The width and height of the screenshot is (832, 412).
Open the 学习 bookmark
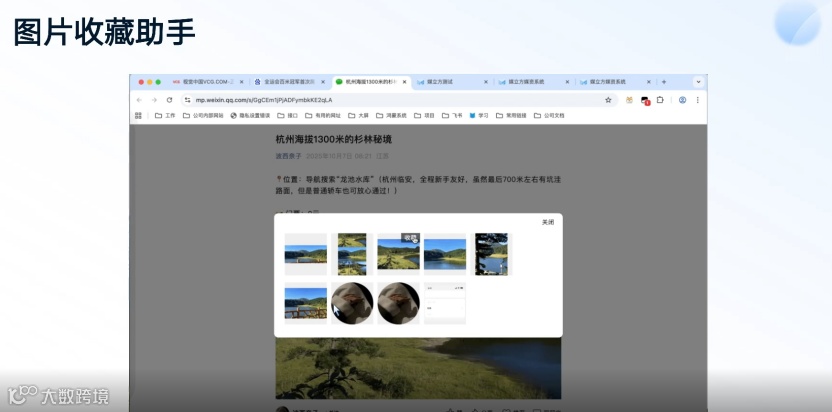tap(479, 115)
